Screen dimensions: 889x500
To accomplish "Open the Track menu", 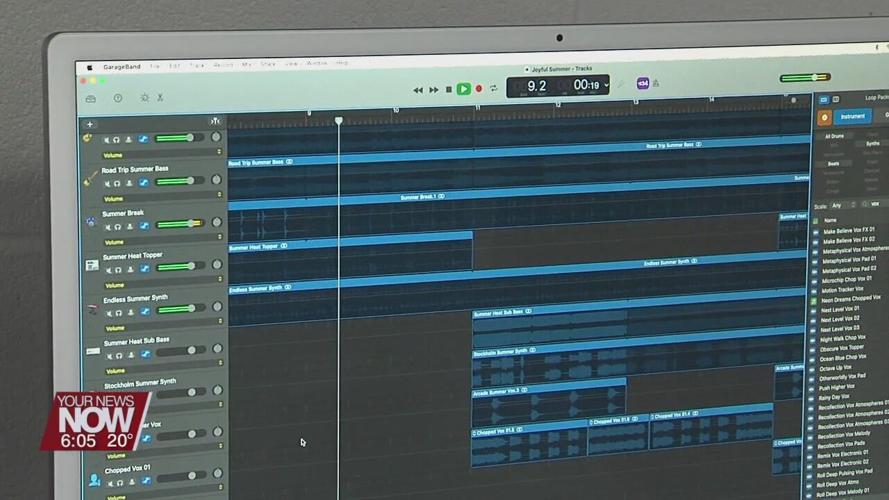I will pos(197,65).
